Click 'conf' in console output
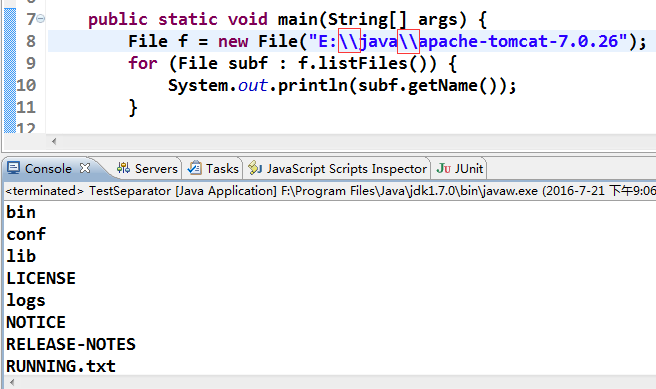Screen dimensions: 656x389 point(26,235)
